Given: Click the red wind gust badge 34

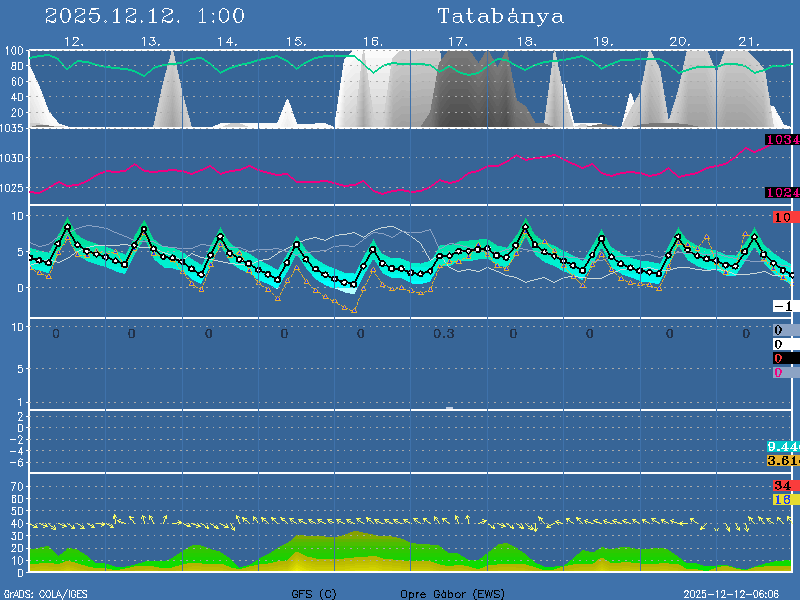Looking at the screenshot, I should click(x=782, y=486).
